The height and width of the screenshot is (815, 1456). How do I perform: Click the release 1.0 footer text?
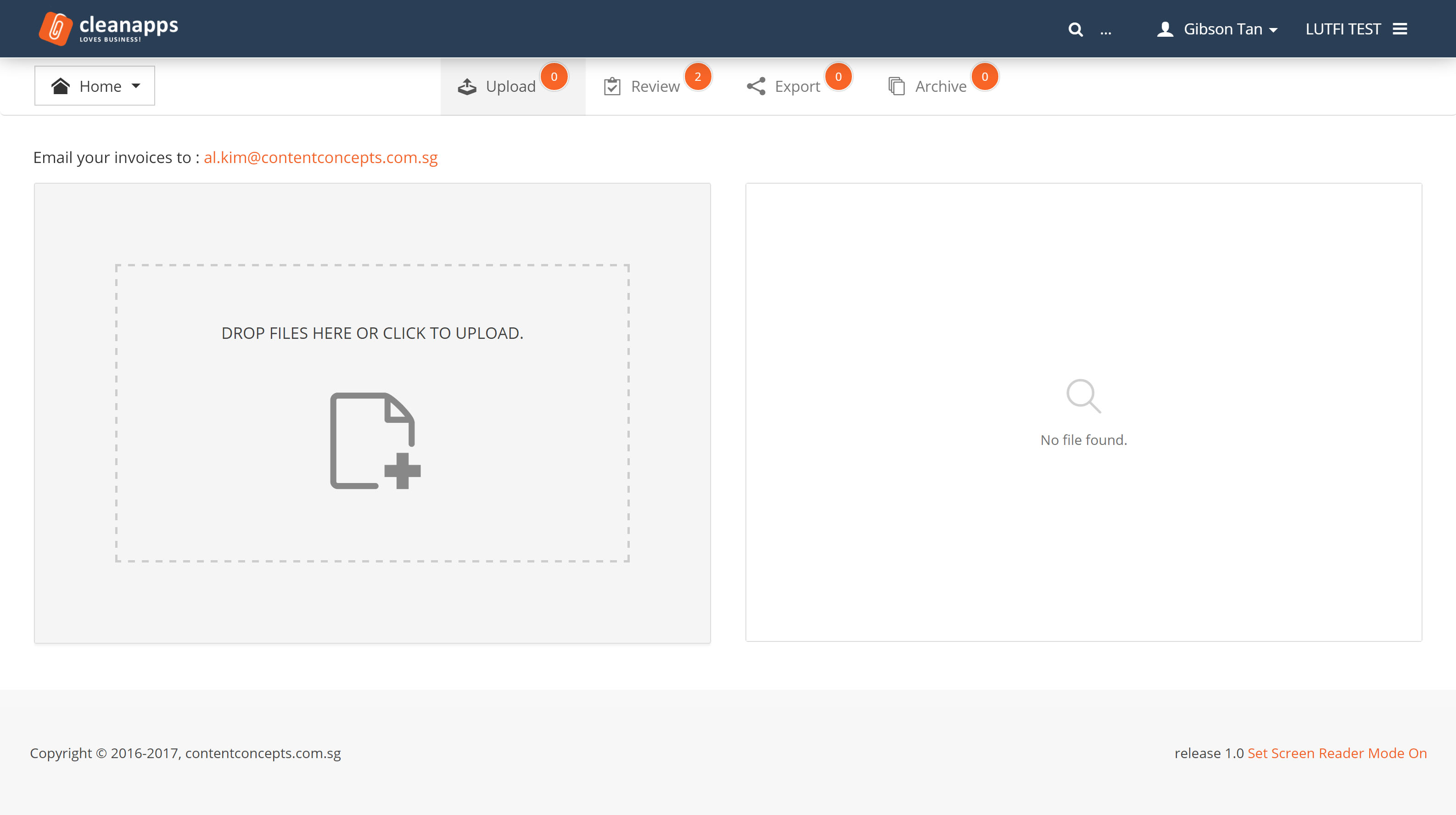pyautogui.click(x=1209, y=753)
